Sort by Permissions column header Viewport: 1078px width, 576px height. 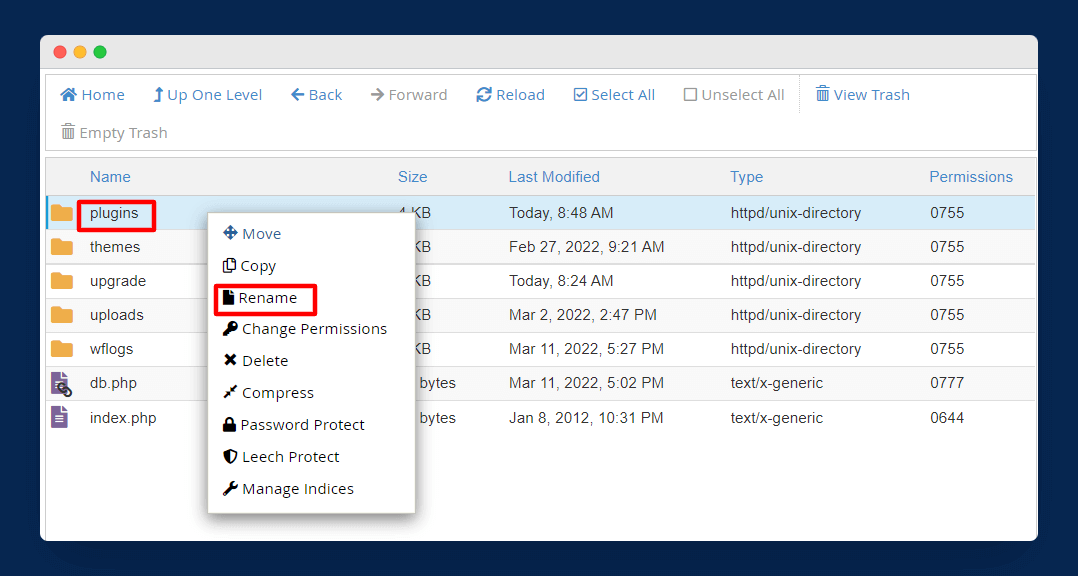click(x=970, y=177)
